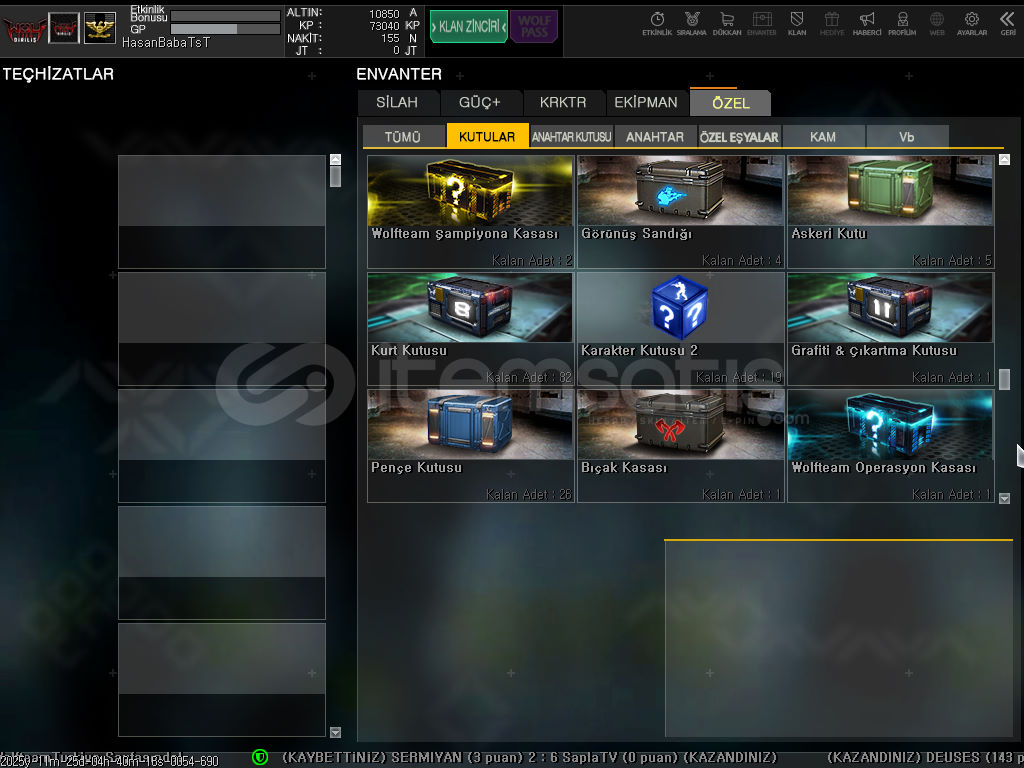The width and height of the screenshot is (1024, 768).
Task: Click the equipment list scroll down arrow
Action: [x=335, y=732]
